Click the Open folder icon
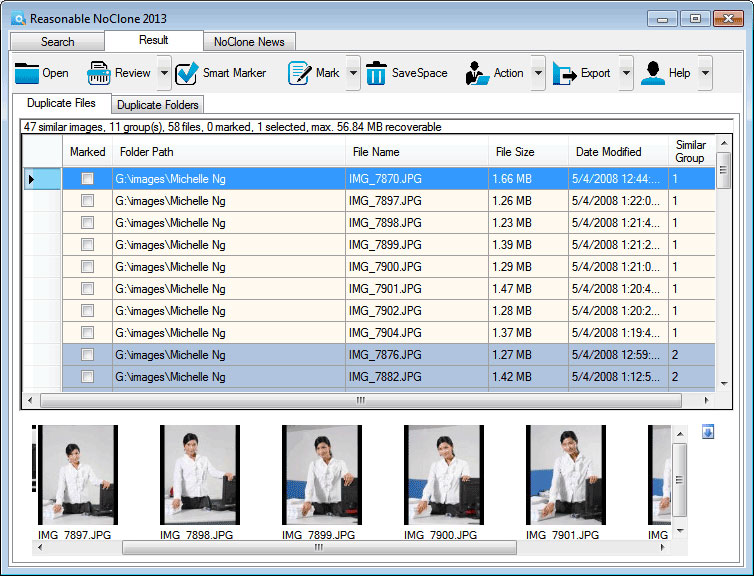Viewport: 754px width, 576px height. pyautogui.click(x=26, y=73)
